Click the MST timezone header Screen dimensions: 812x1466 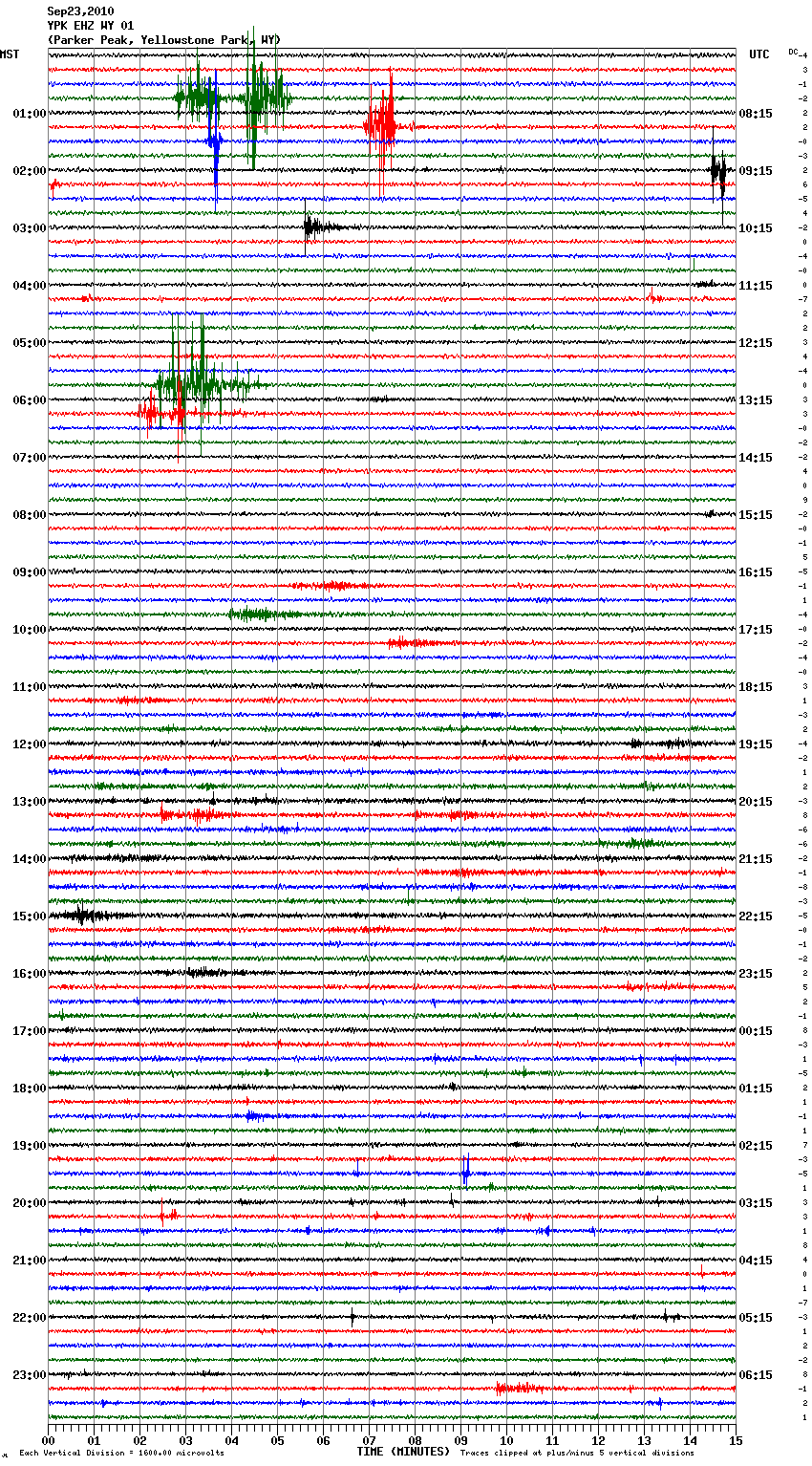pos(10,54)
